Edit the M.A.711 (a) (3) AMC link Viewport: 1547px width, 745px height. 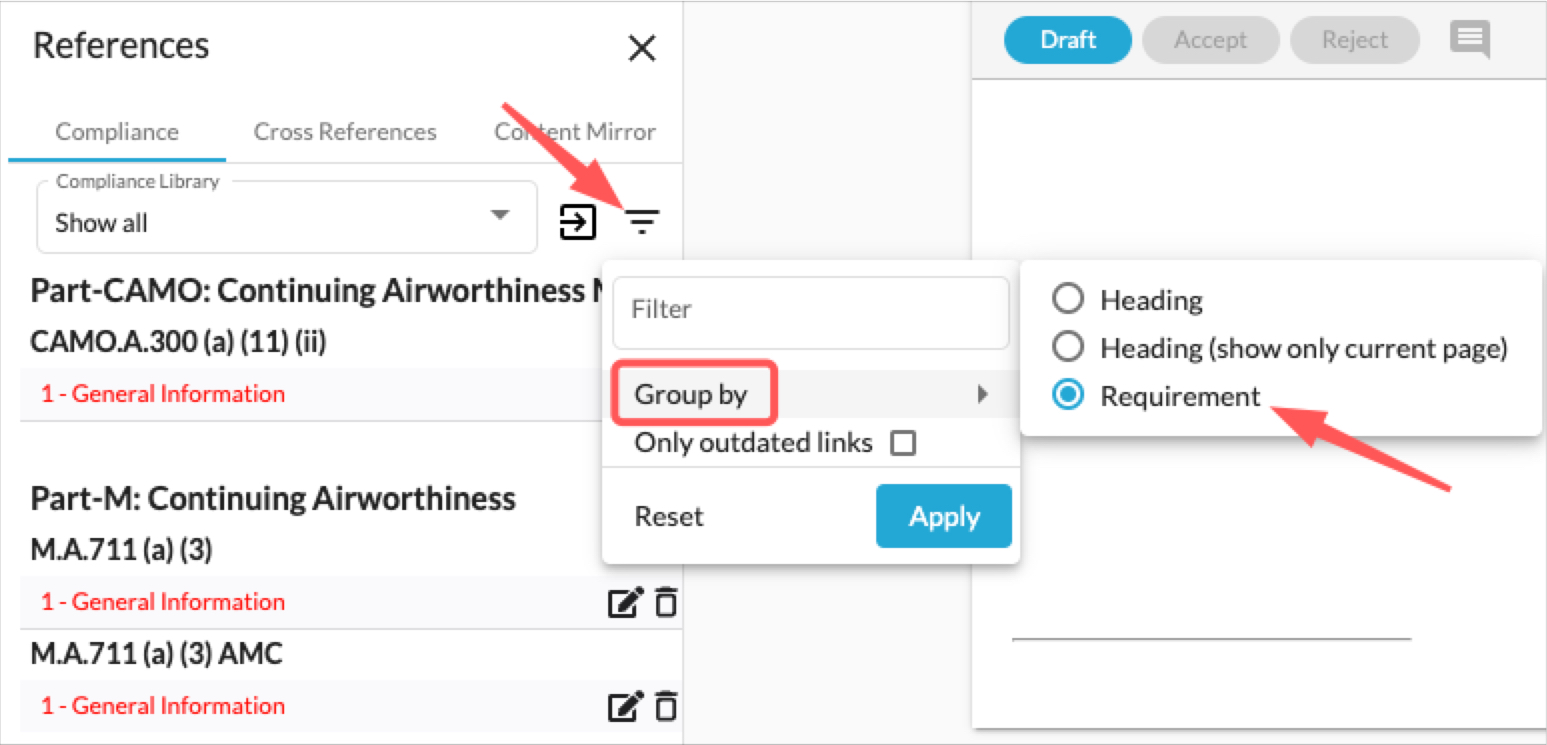tap(624, 707)
